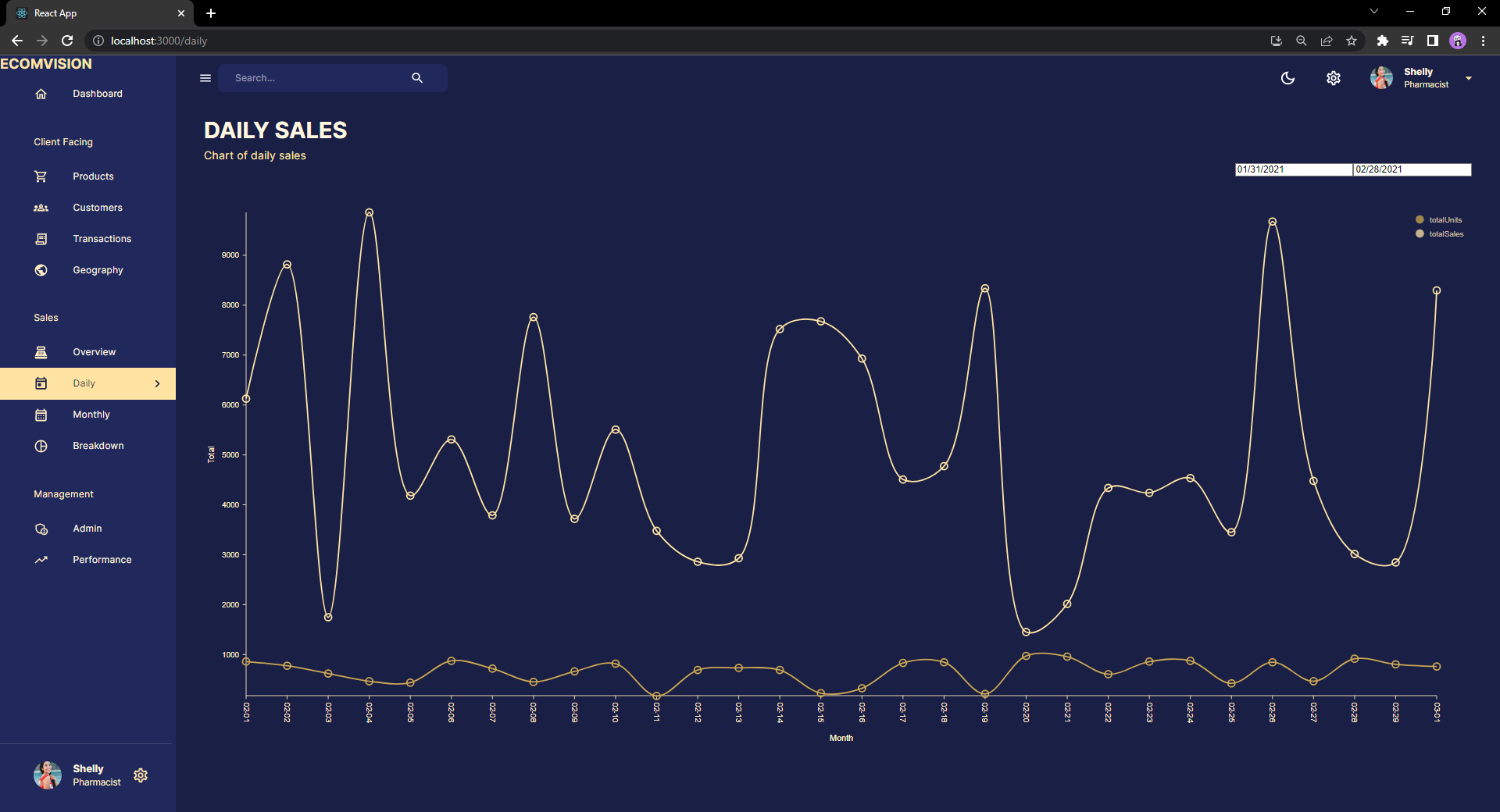The height and width of the screenshot is (812, 1500).
Task: Toggle sidebar with hamburger menu icon
Action: pos(205,78)
